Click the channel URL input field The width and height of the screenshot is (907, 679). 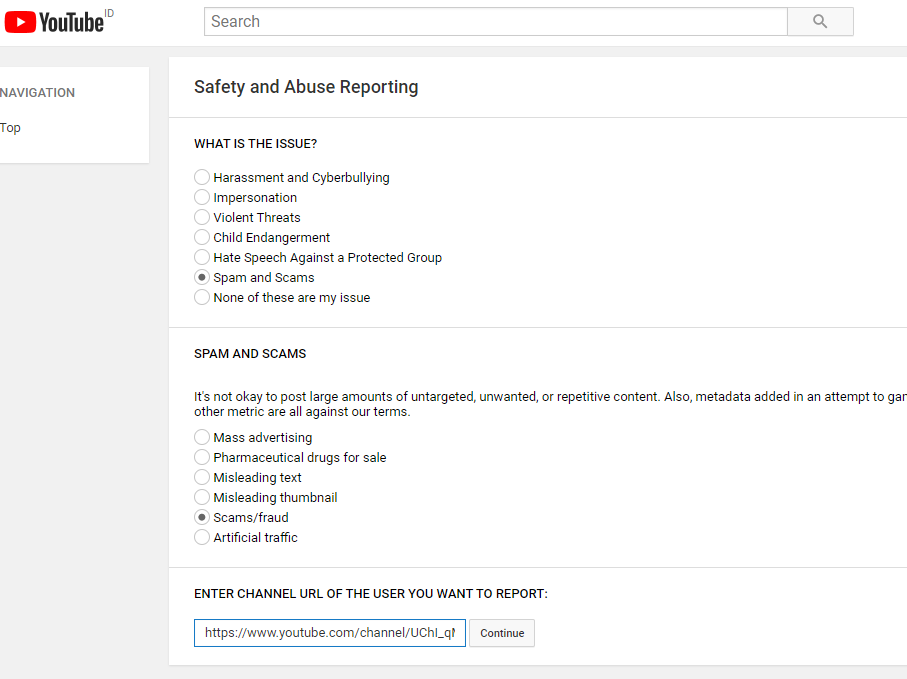pyautogui.click(x=330, y=633)
